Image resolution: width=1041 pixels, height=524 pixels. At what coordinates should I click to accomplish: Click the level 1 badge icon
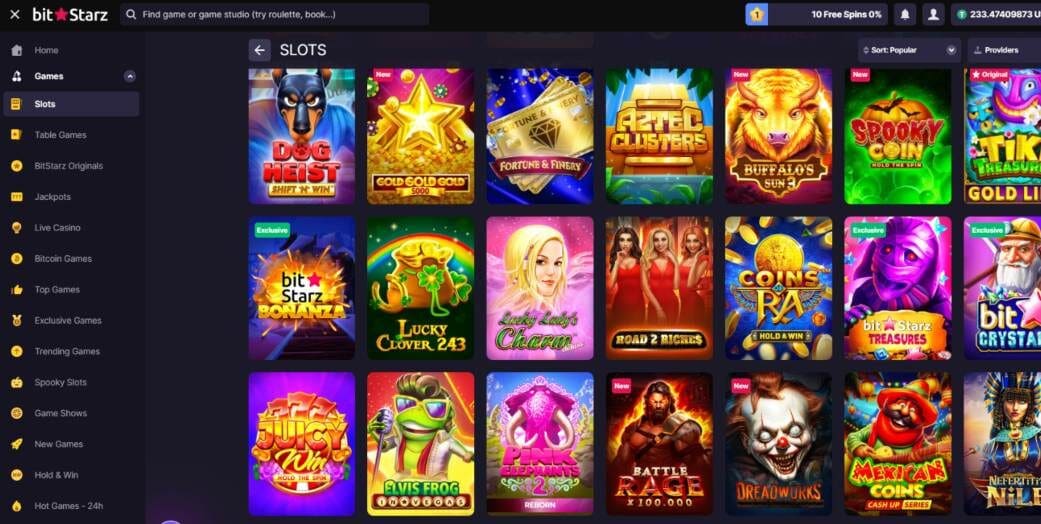756,14
